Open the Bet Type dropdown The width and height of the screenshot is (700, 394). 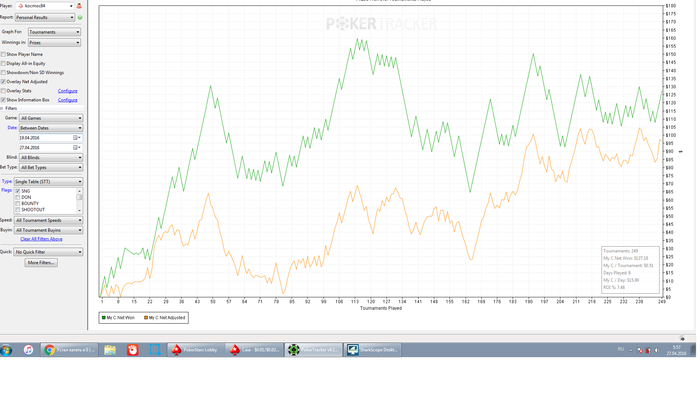pyautogui.click(x=50, y=167)
